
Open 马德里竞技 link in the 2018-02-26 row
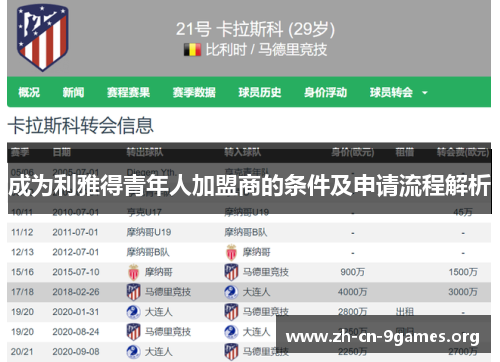168,292
